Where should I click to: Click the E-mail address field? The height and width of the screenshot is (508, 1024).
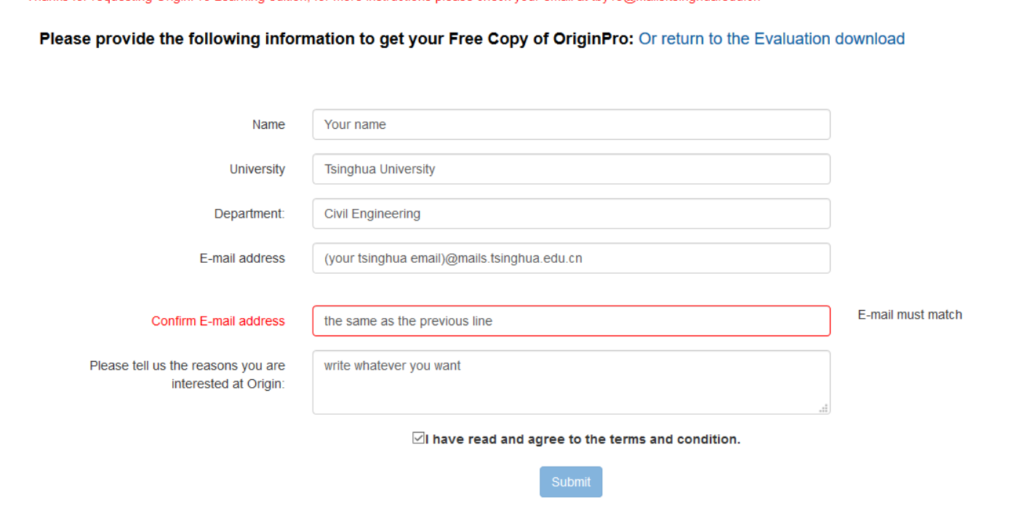pos(571,258)
